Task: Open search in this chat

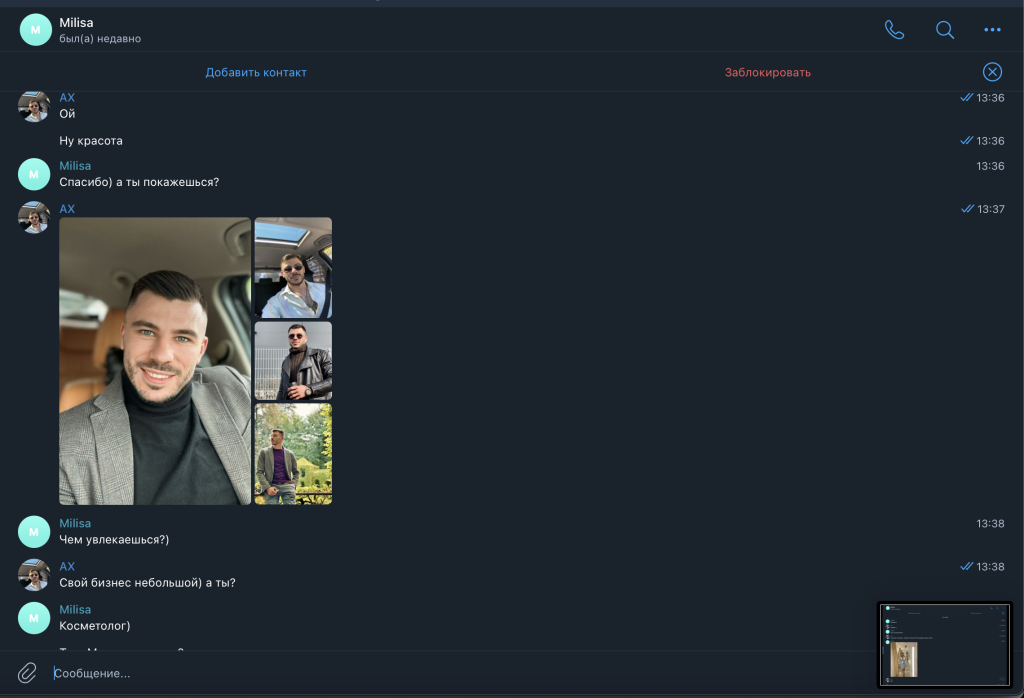Action: [x=944, y=30]
